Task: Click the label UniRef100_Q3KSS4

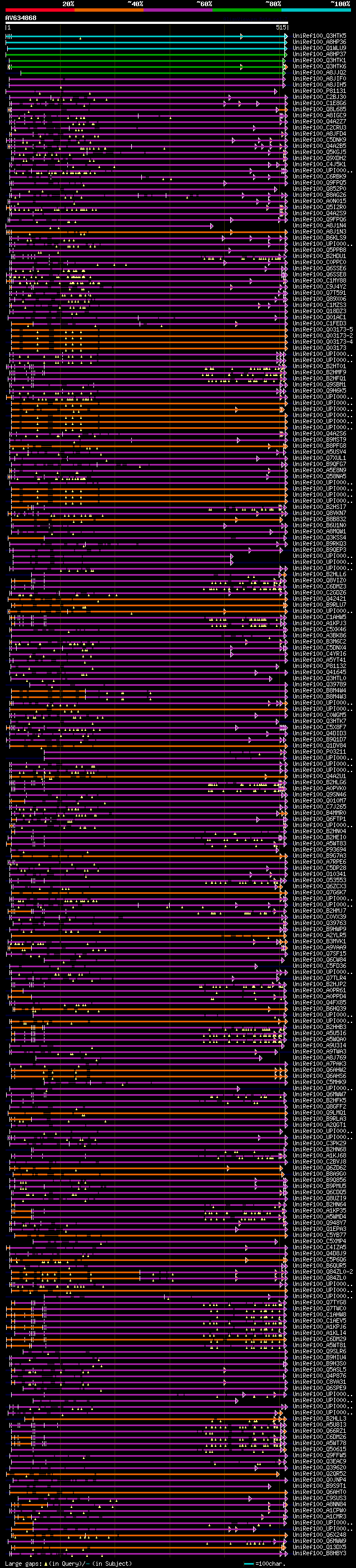Action: 319,537
